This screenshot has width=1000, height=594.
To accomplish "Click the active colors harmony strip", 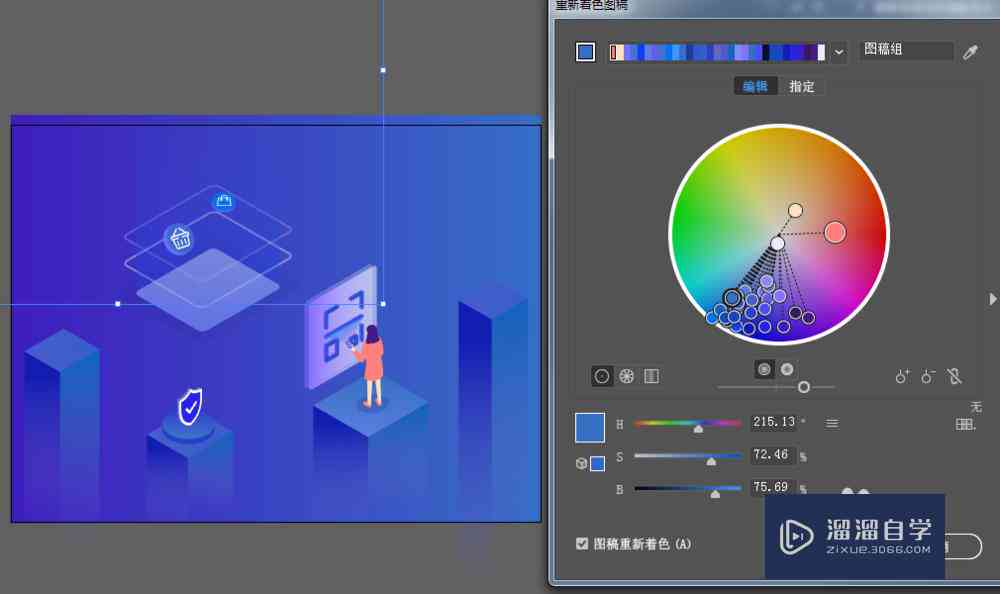I will [717, 52].
